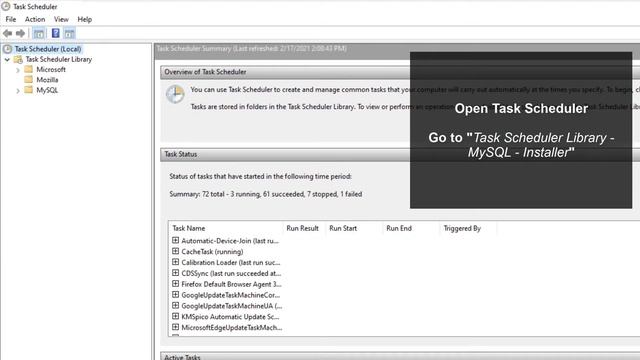Select the Microsoft tree item label
The height and width of the screenshot is (360, 640).
[51, 69]
